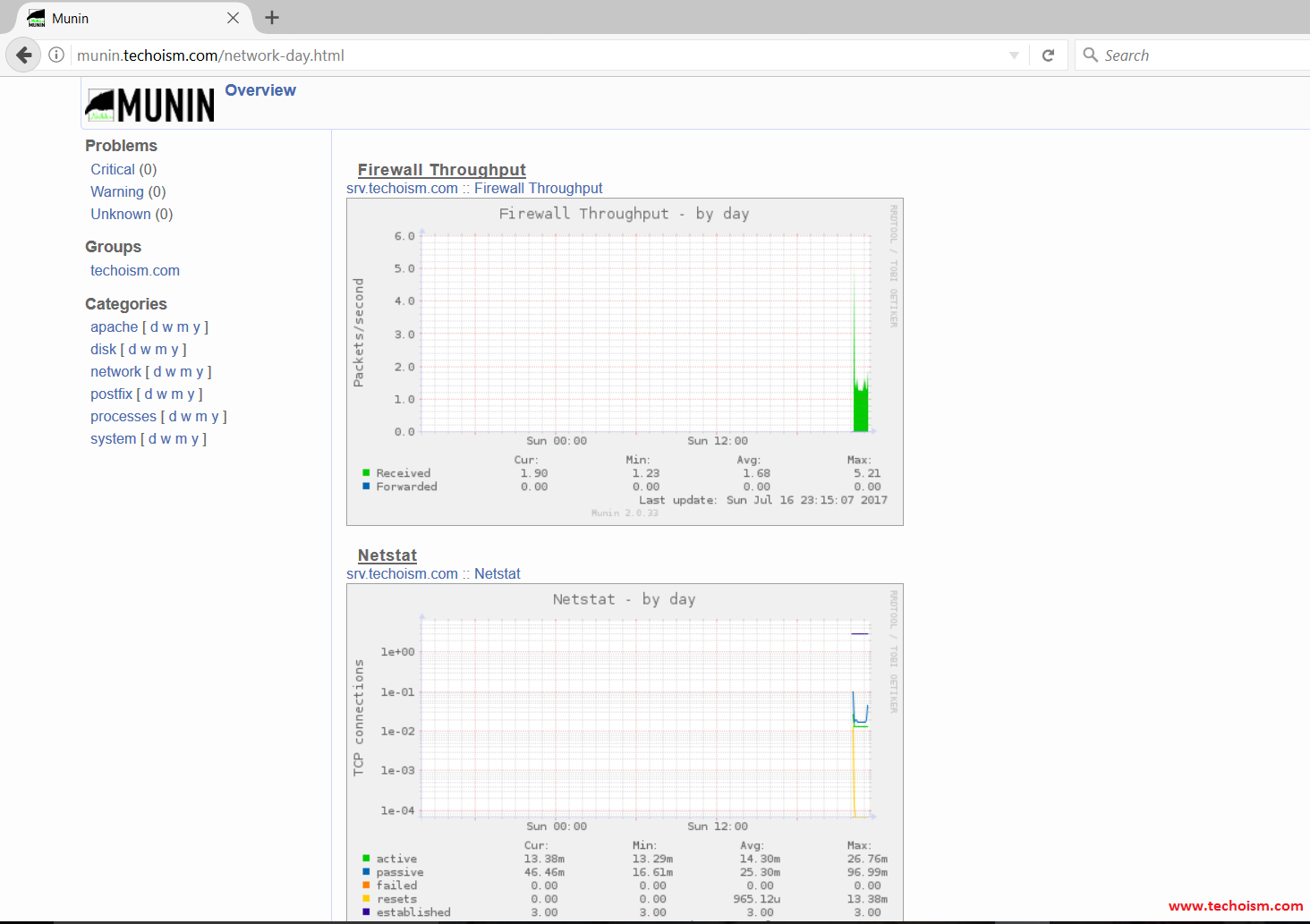Select weekly view 'w' for postfix

tap(162, 394)
